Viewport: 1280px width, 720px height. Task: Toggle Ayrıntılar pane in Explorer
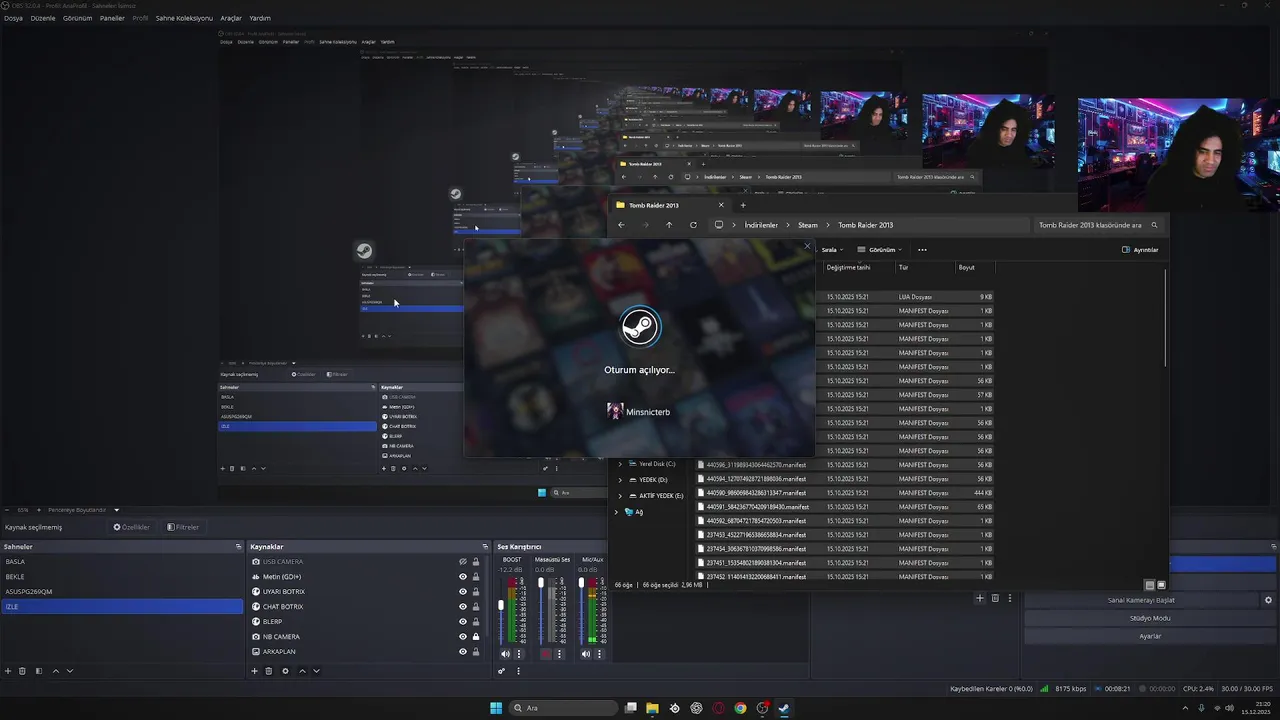pos(1140,250)
